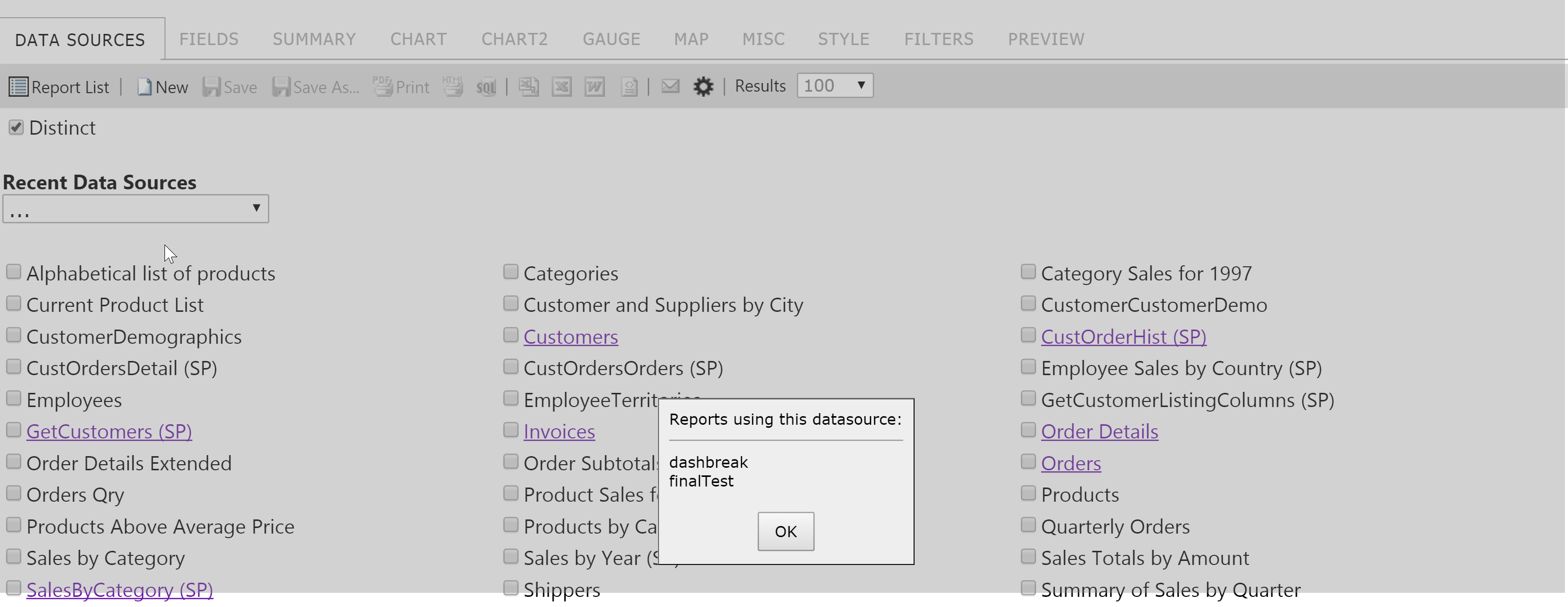Check Alphabetical list of products

[13, 271]
